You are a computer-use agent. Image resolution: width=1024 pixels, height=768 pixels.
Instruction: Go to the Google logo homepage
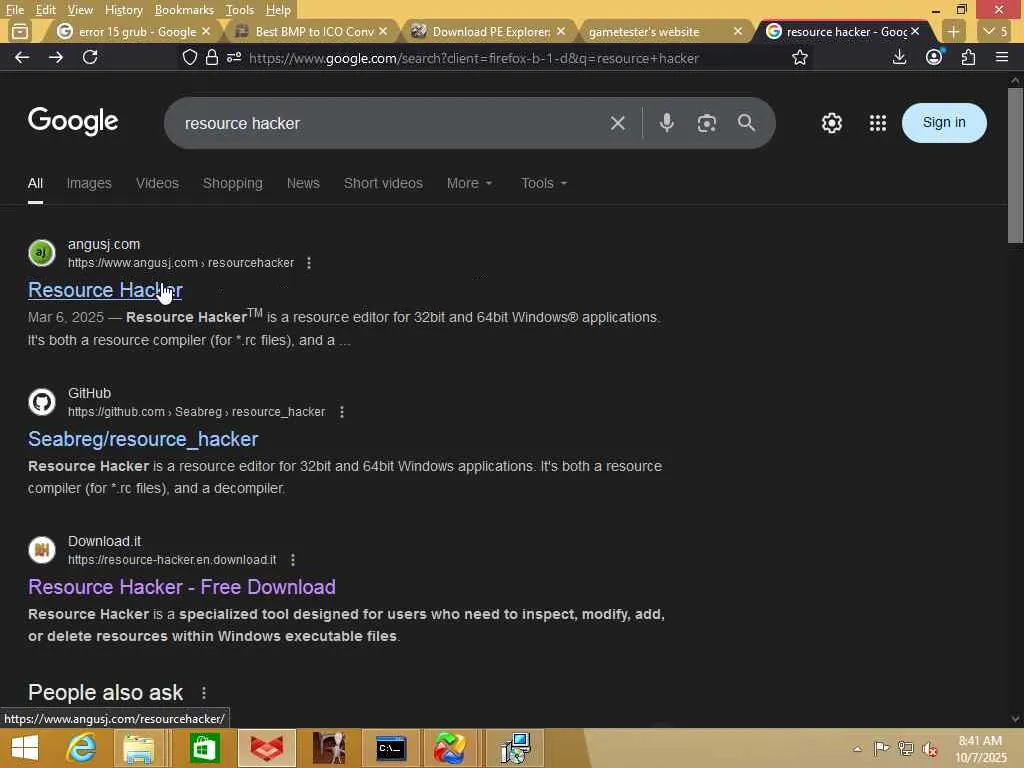coord(73,121)
